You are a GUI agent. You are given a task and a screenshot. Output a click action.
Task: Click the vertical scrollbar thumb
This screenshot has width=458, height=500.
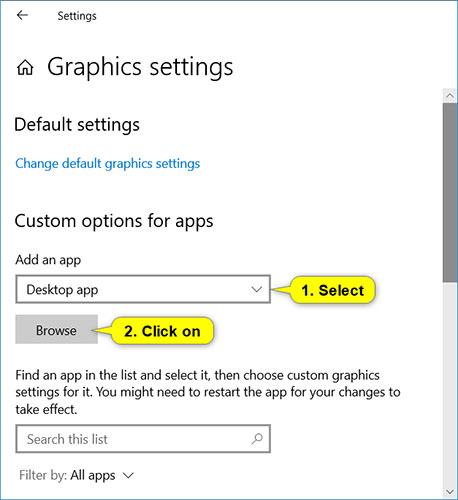[450, 193]
